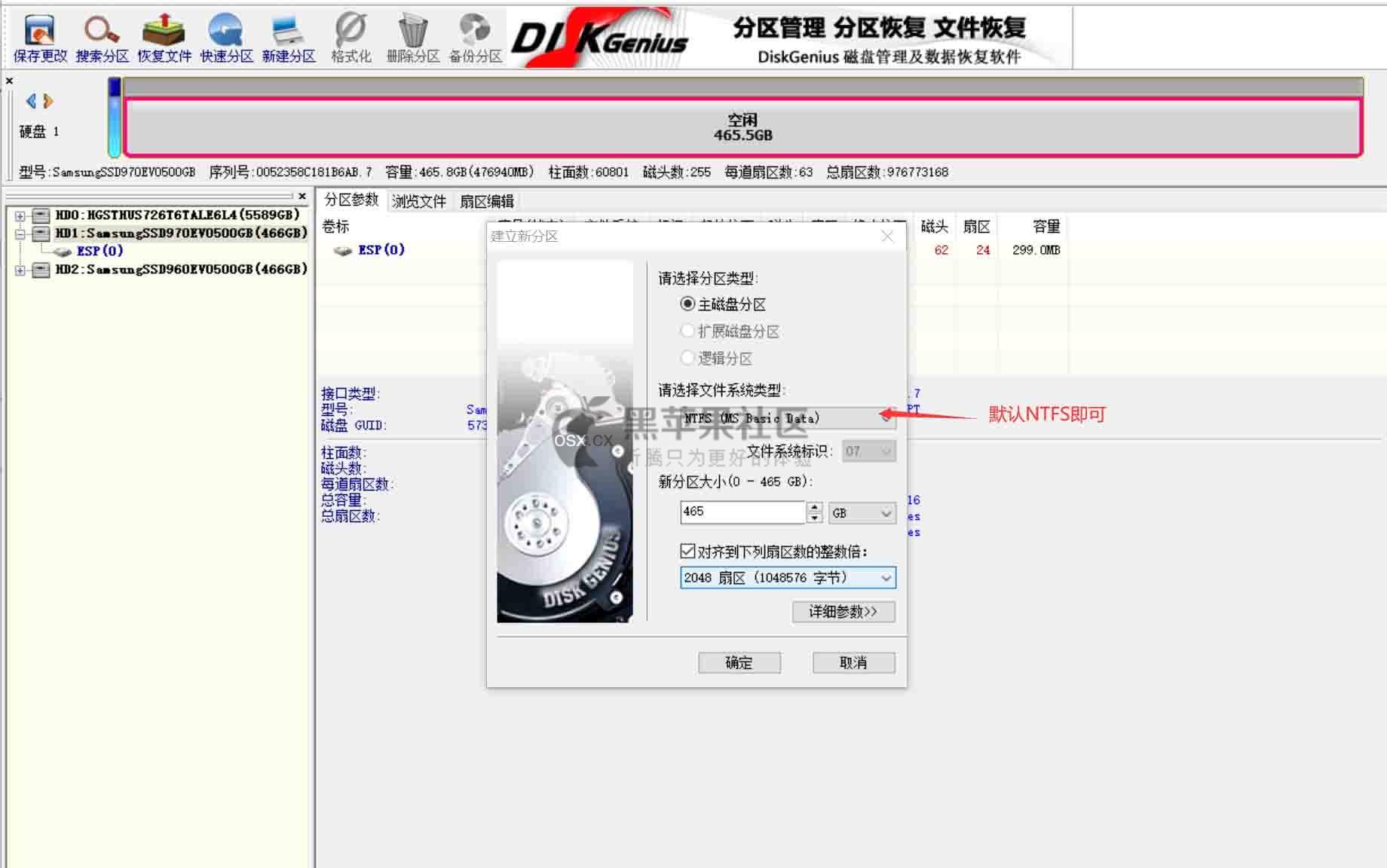
Task: Open the 备份分区 (Backup Partition) tool
Action: coord(474,34)
